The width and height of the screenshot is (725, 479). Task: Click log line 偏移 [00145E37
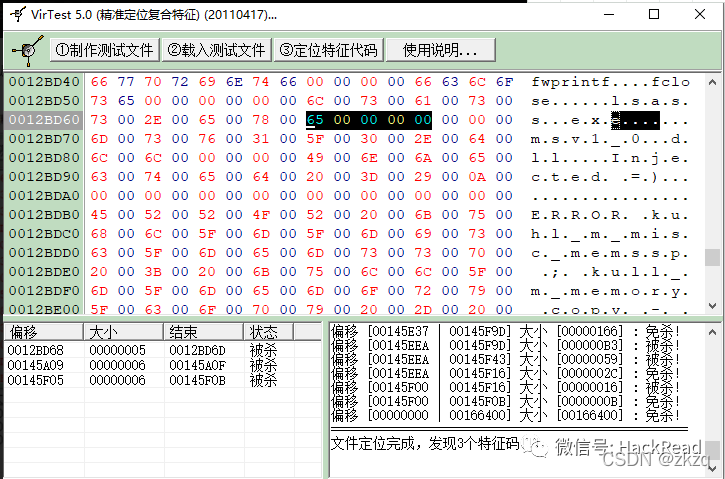tap(506, 332)
